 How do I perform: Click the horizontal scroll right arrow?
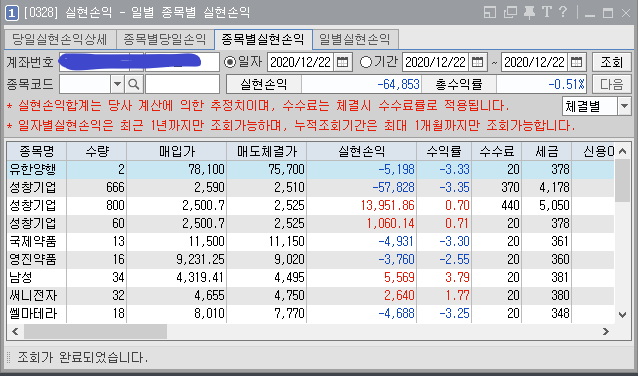606,331
